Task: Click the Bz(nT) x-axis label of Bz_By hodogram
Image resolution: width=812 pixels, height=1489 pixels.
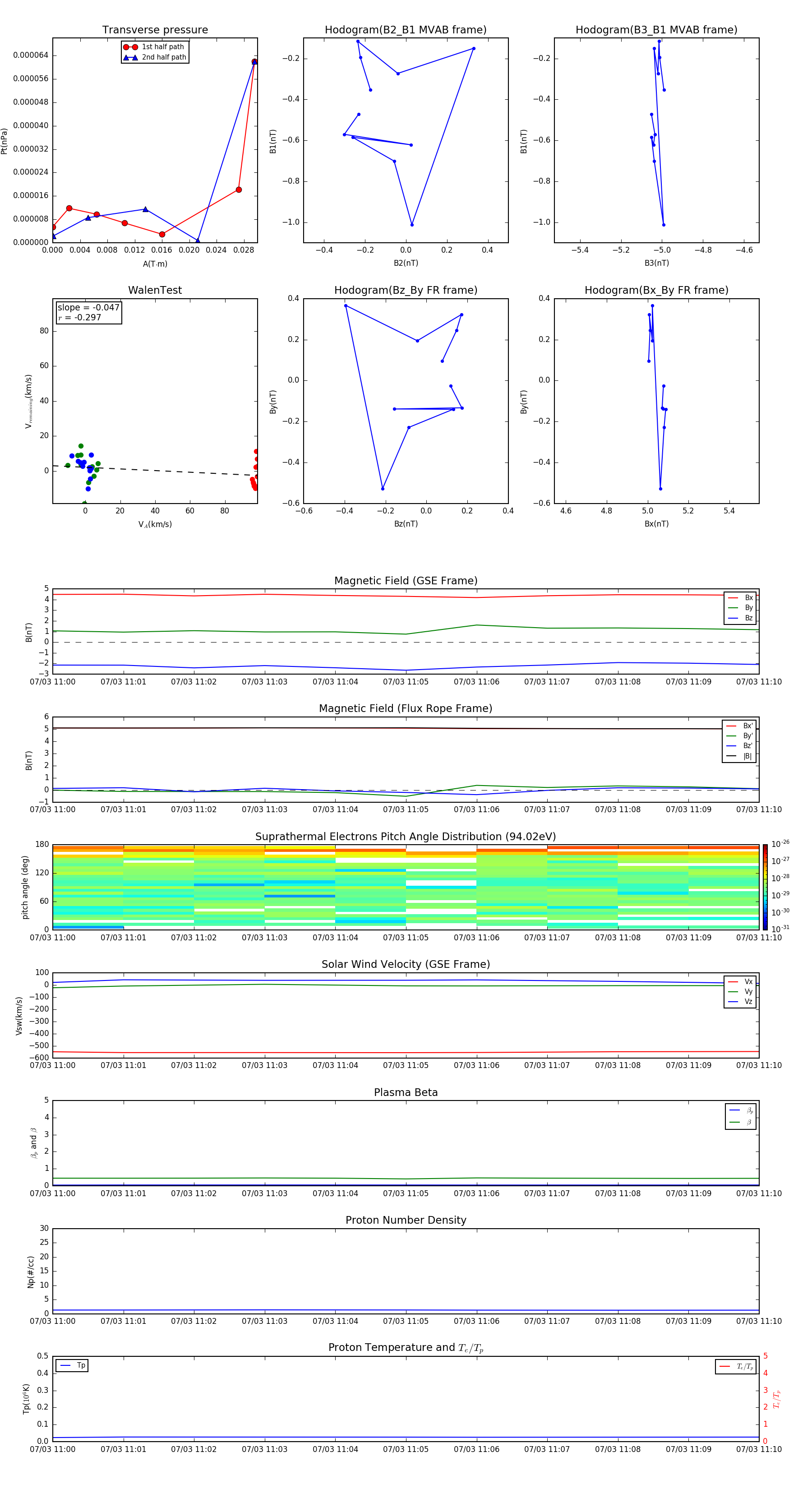Action: pyautogui.click(x=406, y=524)
